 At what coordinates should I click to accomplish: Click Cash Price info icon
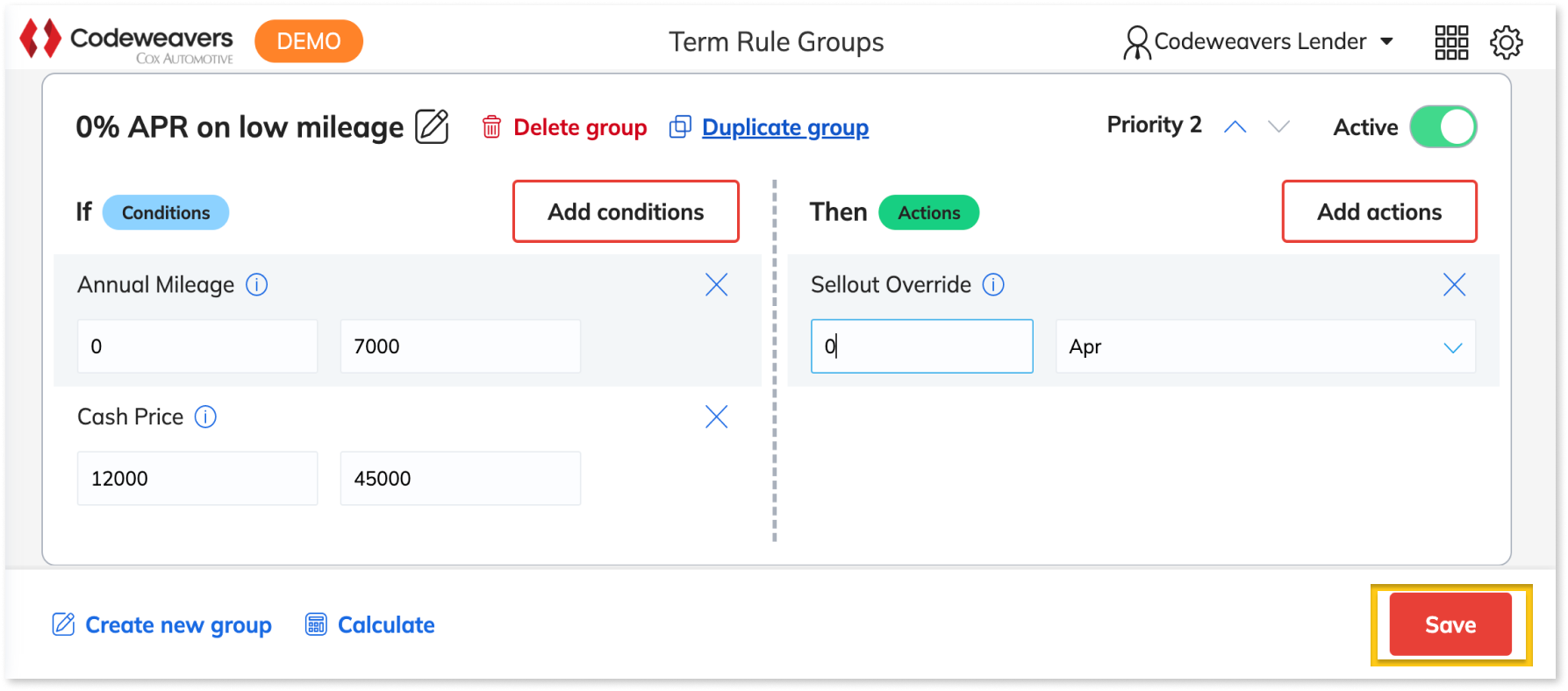tap(205, 417)
